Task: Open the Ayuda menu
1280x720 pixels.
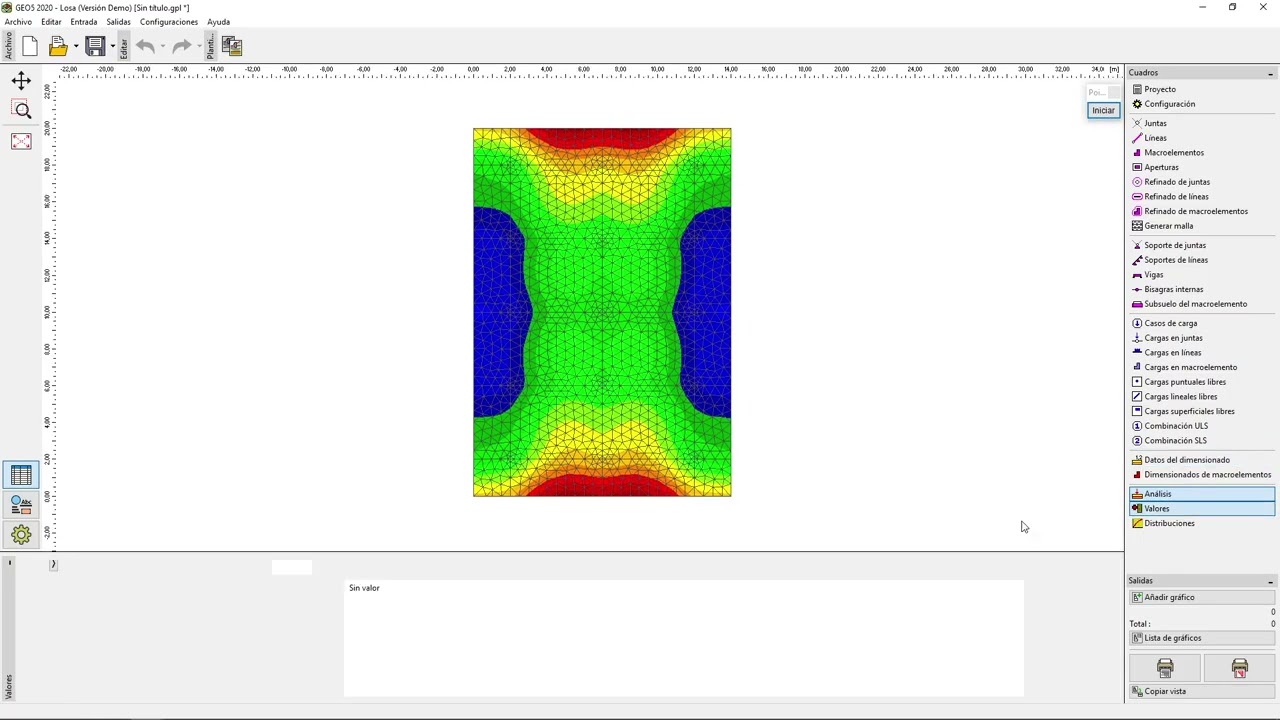Action: point(218,22)
